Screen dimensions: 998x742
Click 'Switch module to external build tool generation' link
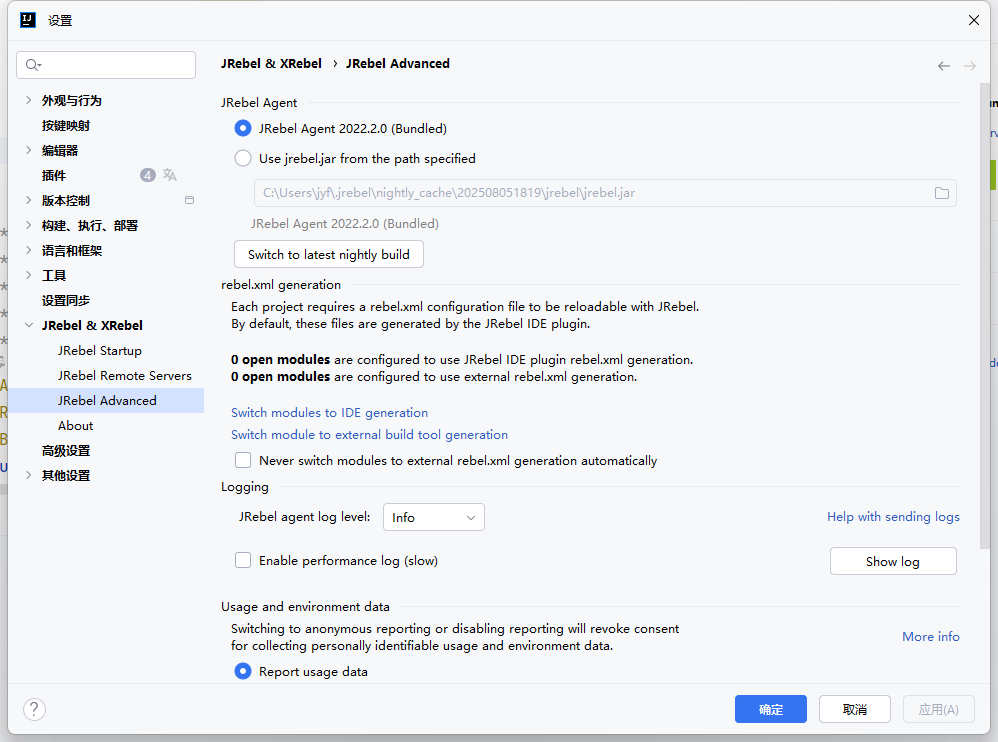pyautogui.click(x=369, y=435)
